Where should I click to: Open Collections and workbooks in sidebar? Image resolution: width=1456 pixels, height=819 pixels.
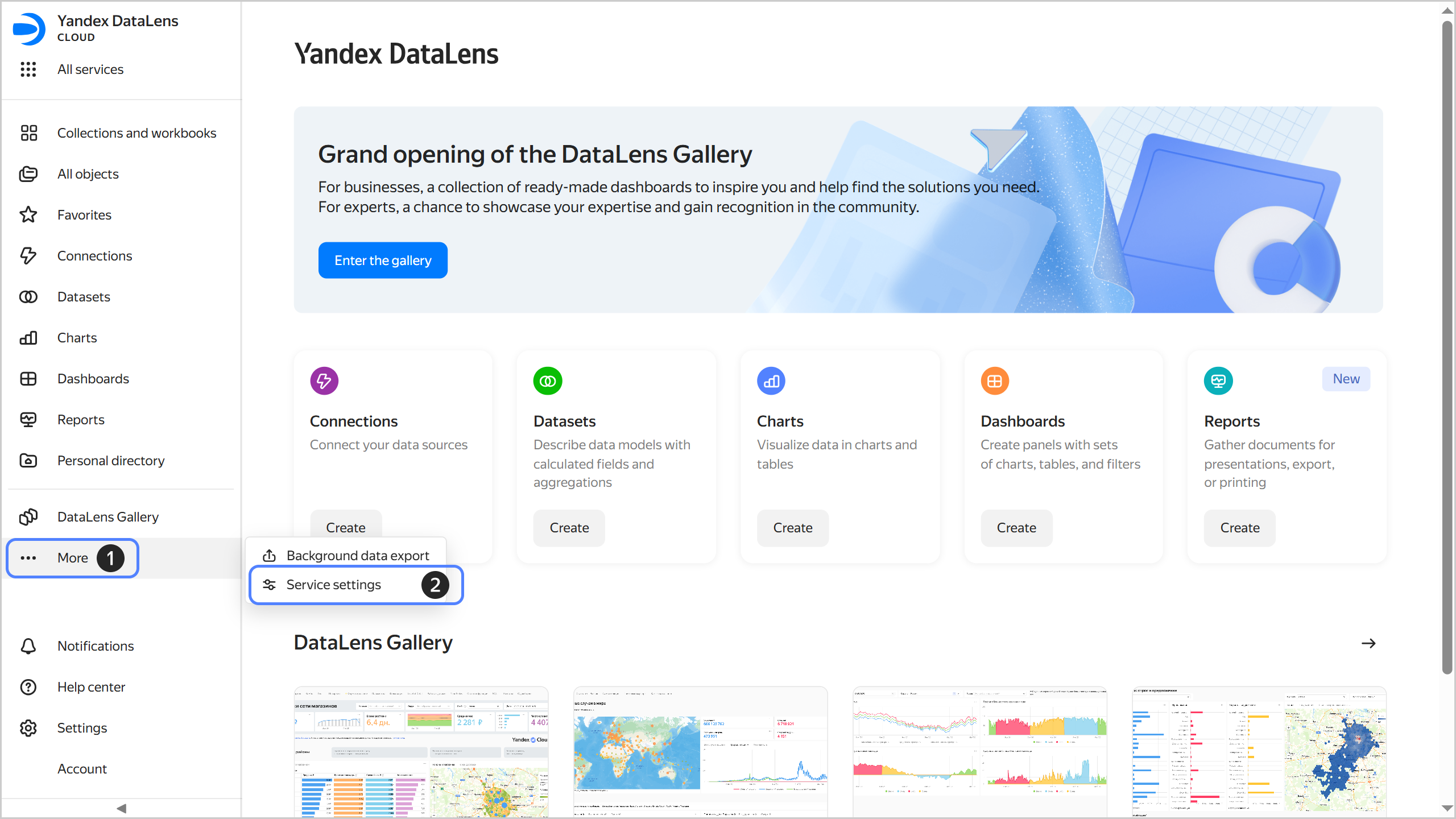pyautogui.click(x=136, y=133)
